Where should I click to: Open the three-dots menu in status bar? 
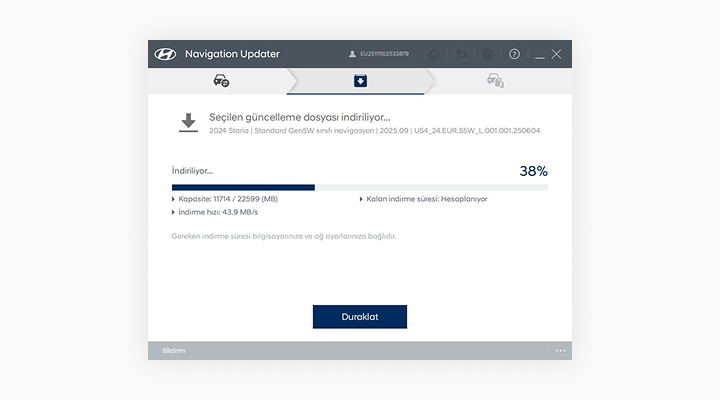(x=560, y=351)
